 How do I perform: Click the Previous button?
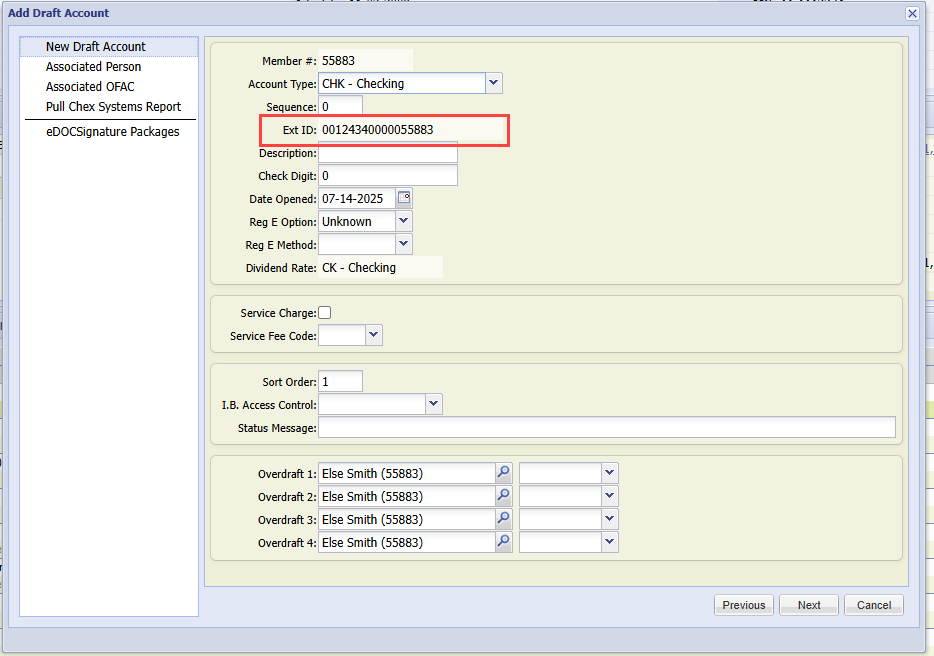743,605
